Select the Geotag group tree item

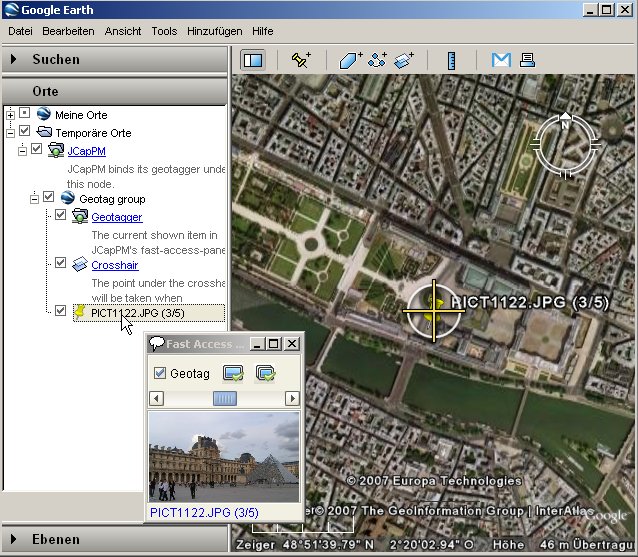[x=112, y=199]
